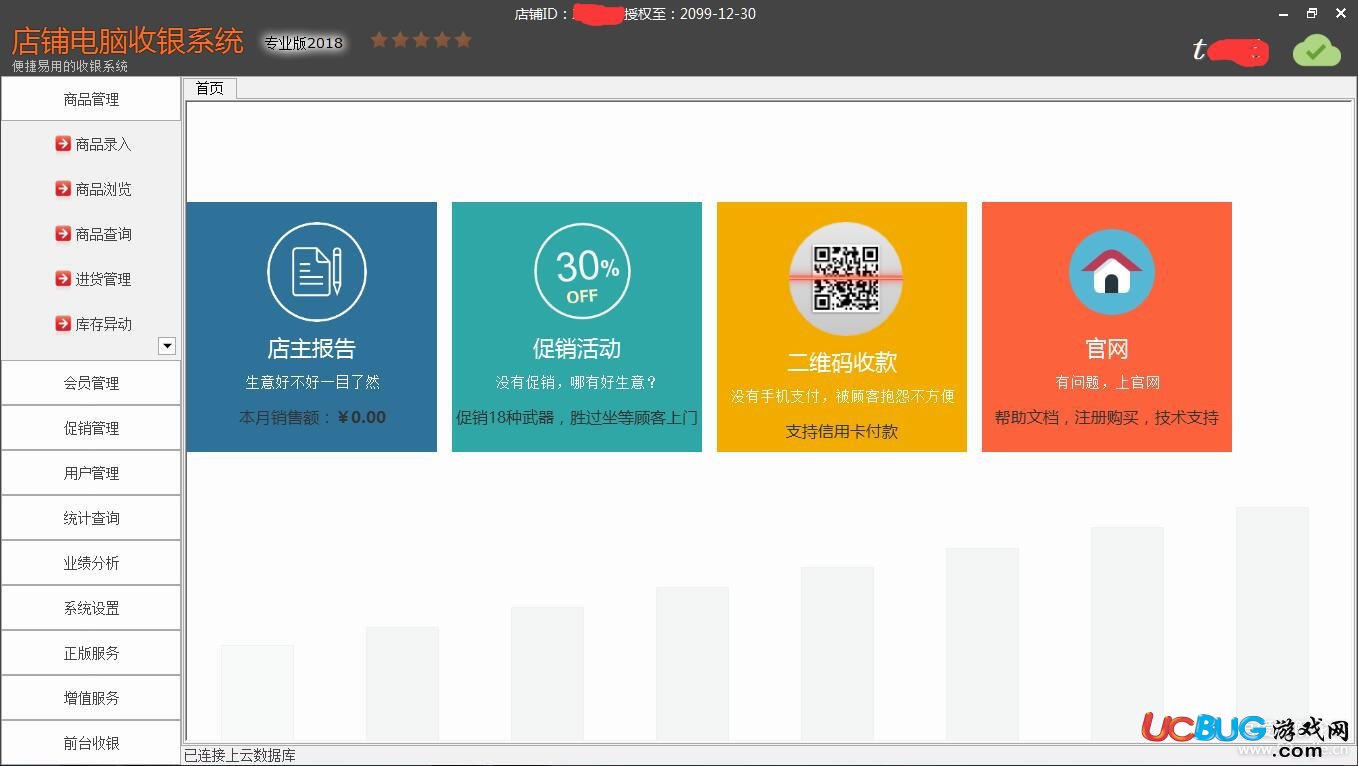Open 前台收银 sidebar section

click(91, 743)
